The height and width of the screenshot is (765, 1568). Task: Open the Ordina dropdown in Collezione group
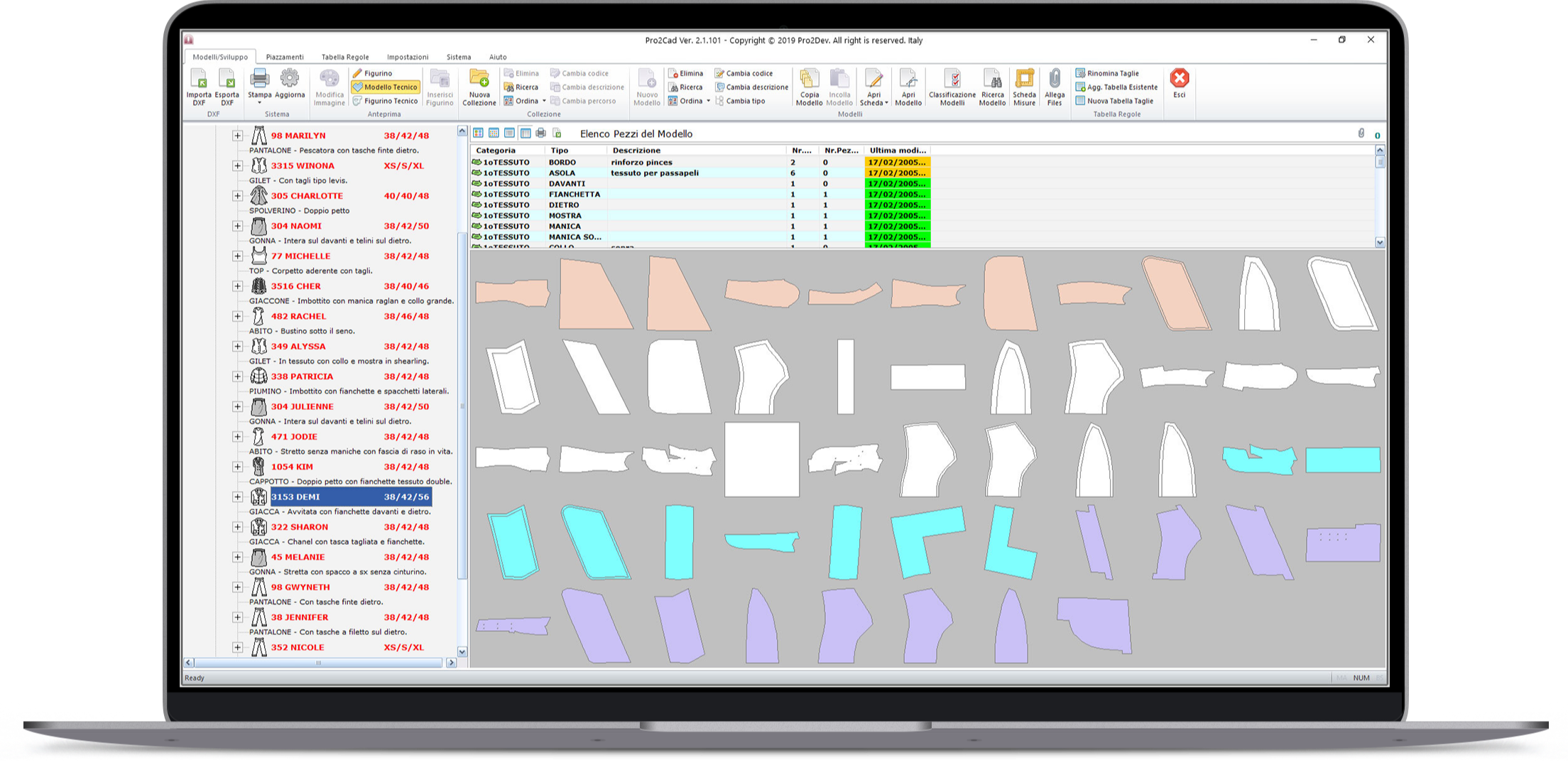click(544, 101)
